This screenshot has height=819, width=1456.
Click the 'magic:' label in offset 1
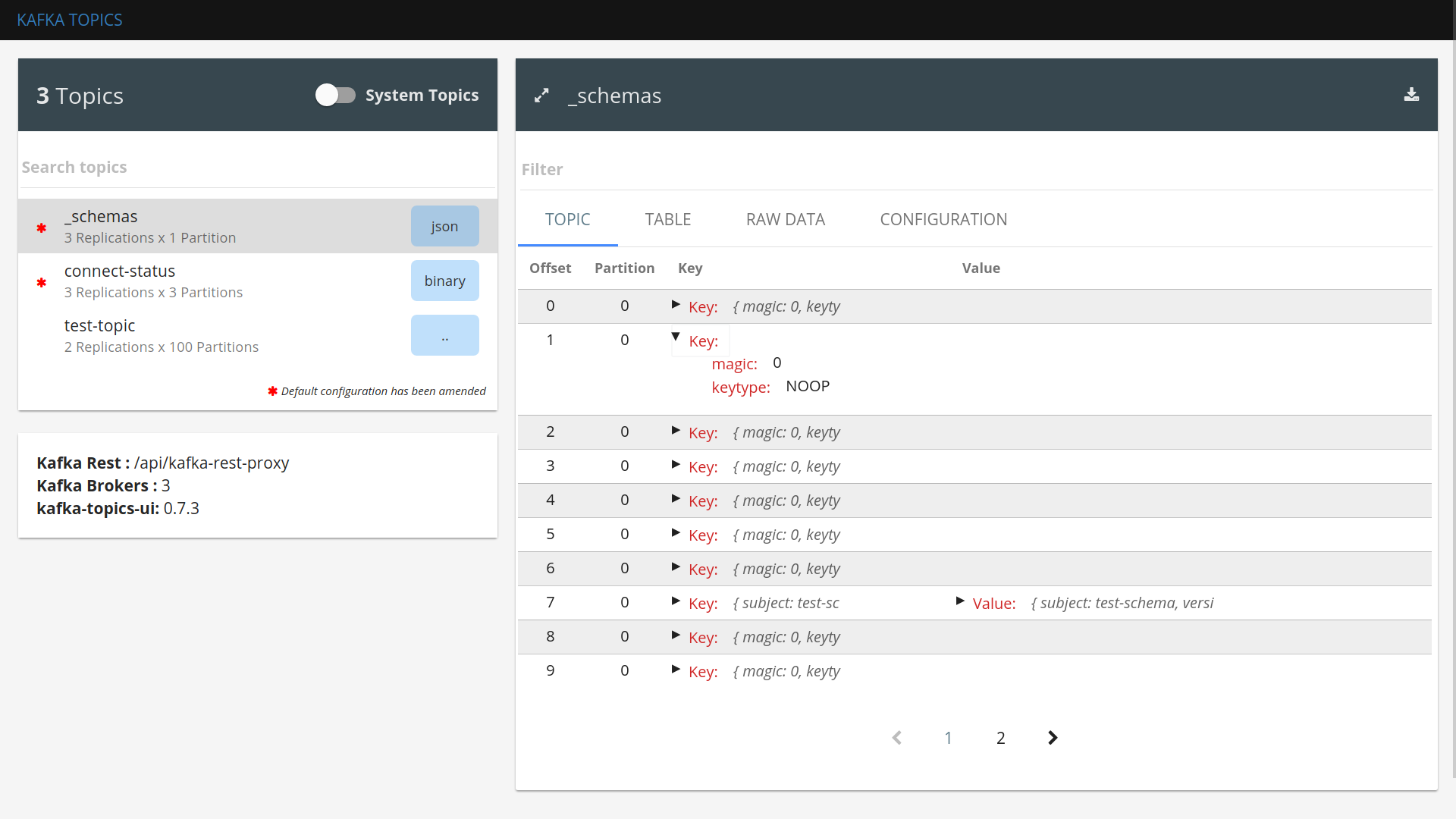(735, 364)
